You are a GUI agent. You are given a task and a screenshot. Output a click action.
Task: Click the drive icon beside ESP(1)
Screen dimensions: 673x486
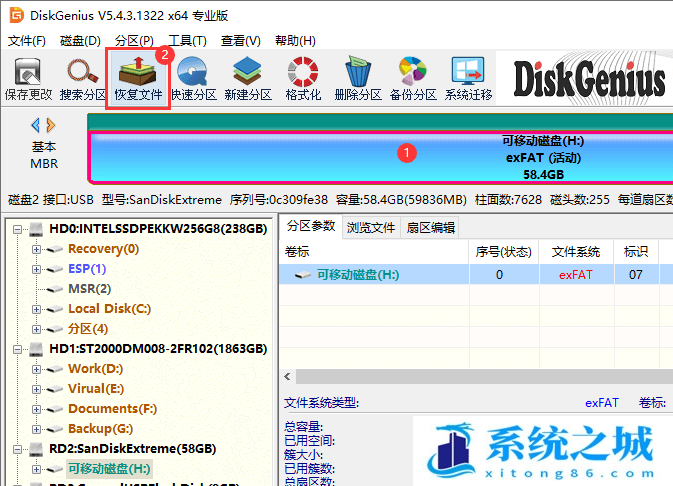point(55,270)
